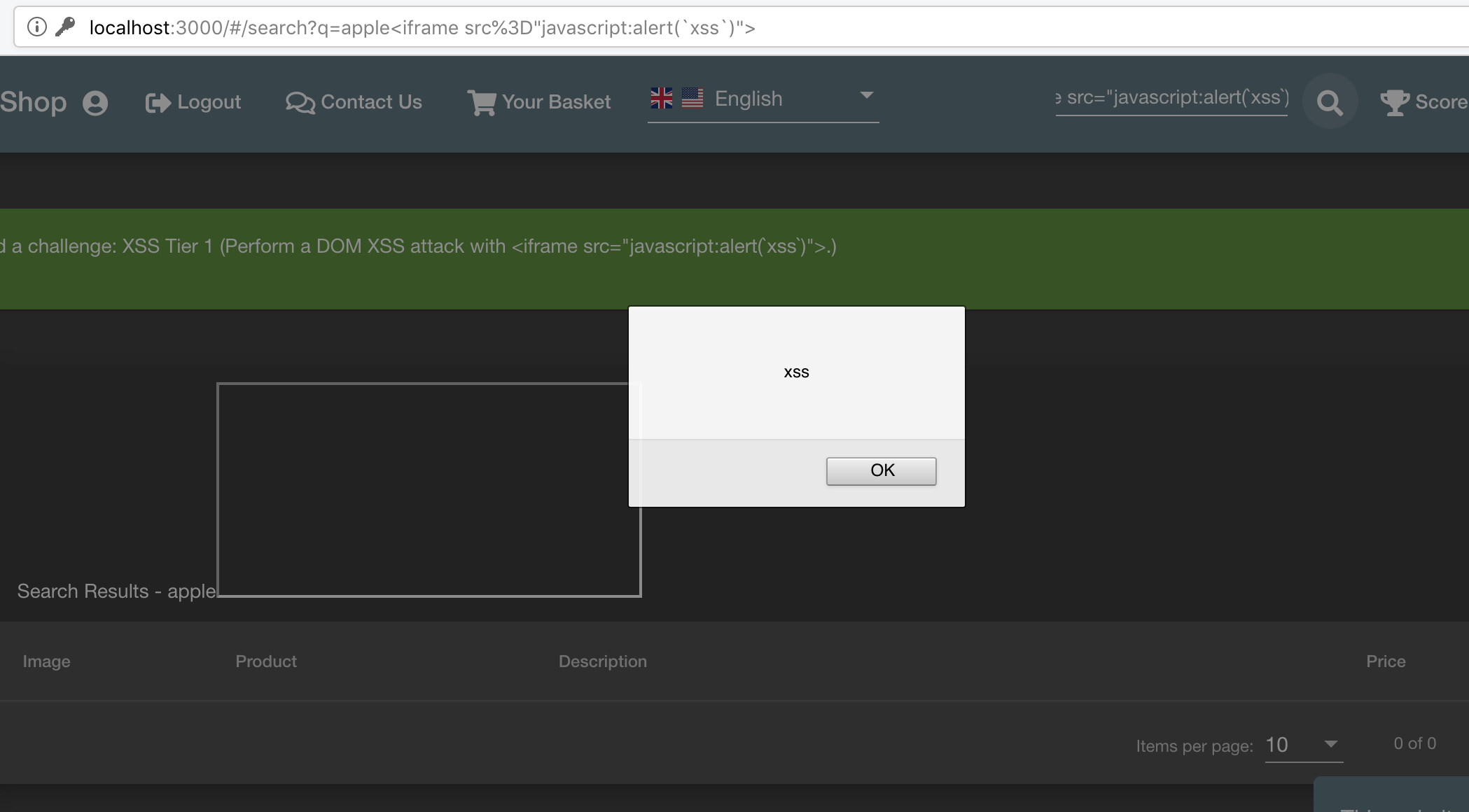This screenshot has height=812, width=1469.
Task: Click the '0 of 0' paginator label
Action: click(1414, 743)
